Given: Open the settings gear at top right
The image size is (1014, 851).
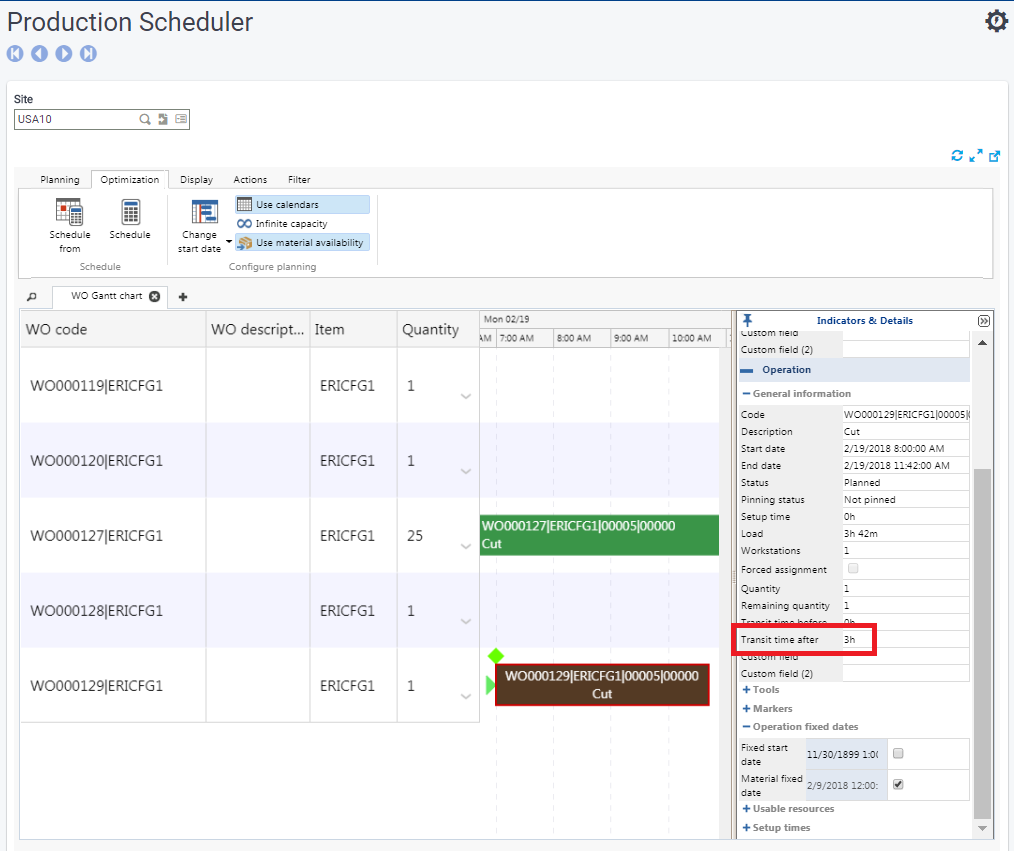Looking at the screenshot, I should tap(996, 21).
